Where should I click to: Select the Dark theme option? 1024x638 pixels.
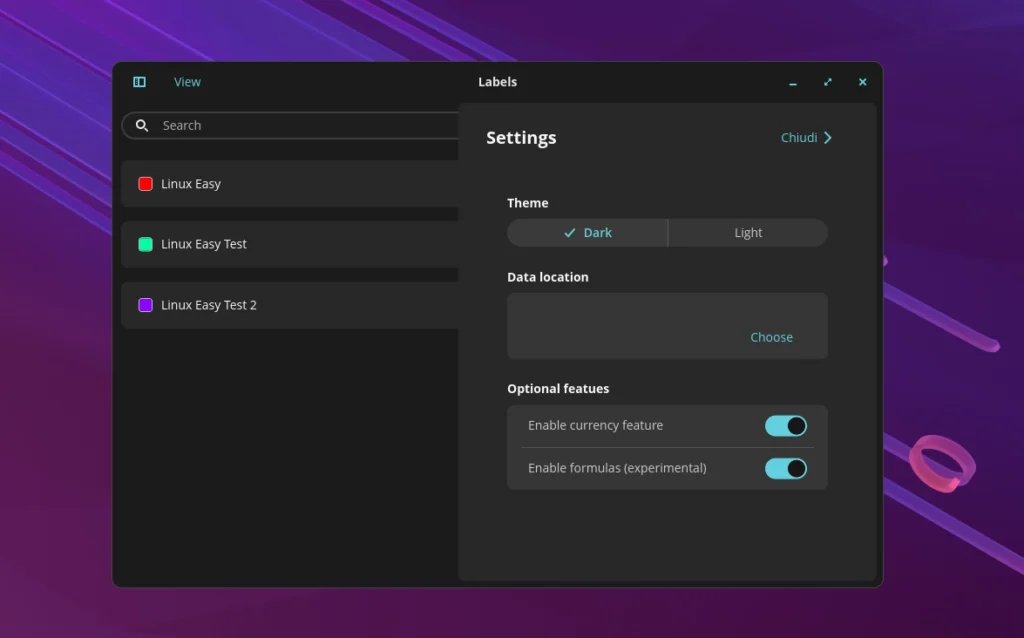(587, 233)
